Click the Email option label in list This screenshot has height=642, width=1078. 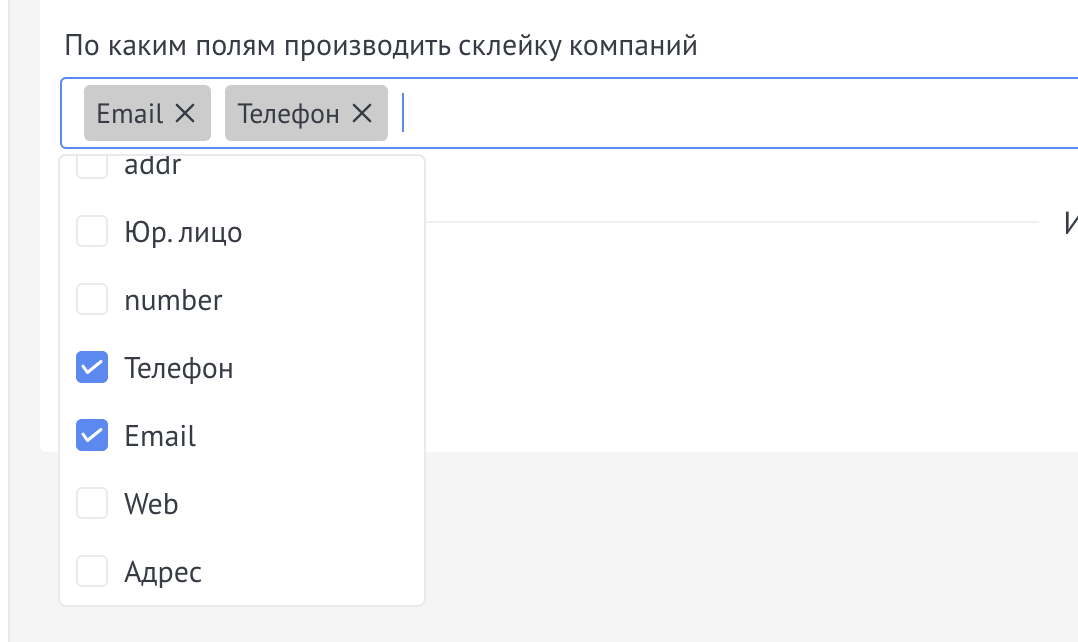pos(160,436)
